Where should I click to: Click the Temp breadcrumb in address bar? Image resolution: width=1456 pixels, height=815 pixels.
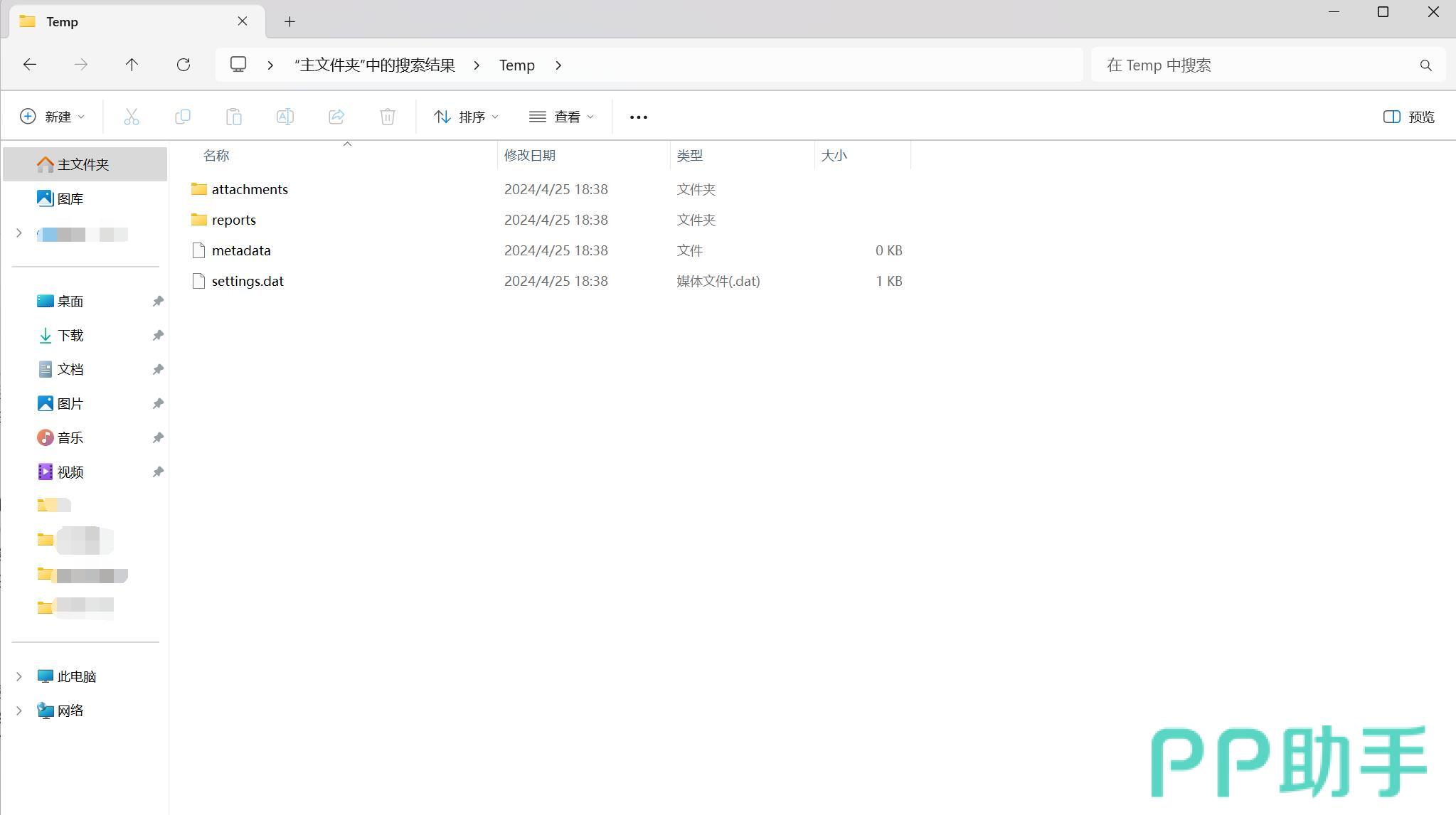click(x=516, y=65)
